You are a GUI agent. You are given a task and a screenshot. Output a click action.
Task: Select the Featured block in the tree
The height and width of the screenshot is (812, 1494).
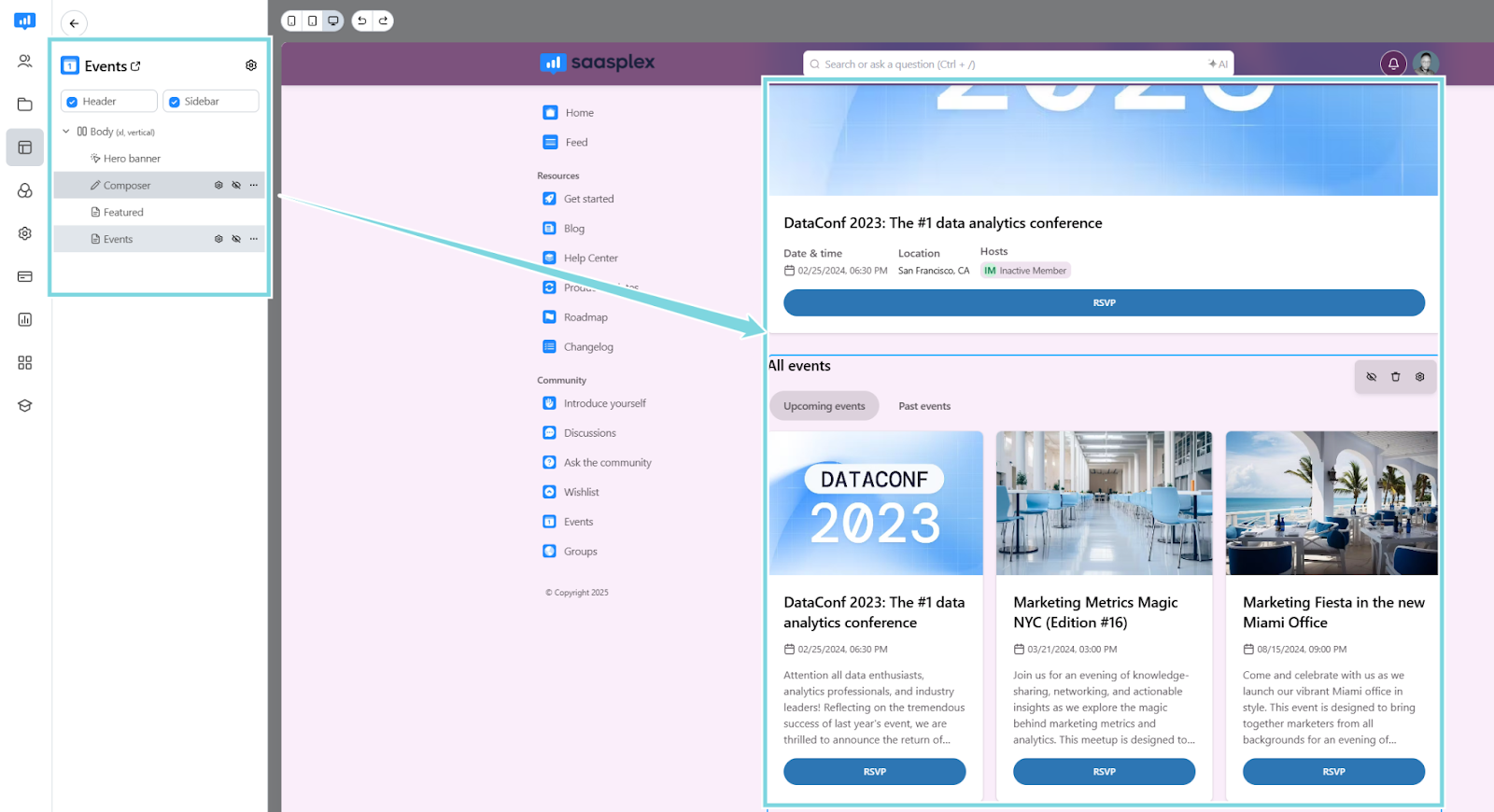123,213
